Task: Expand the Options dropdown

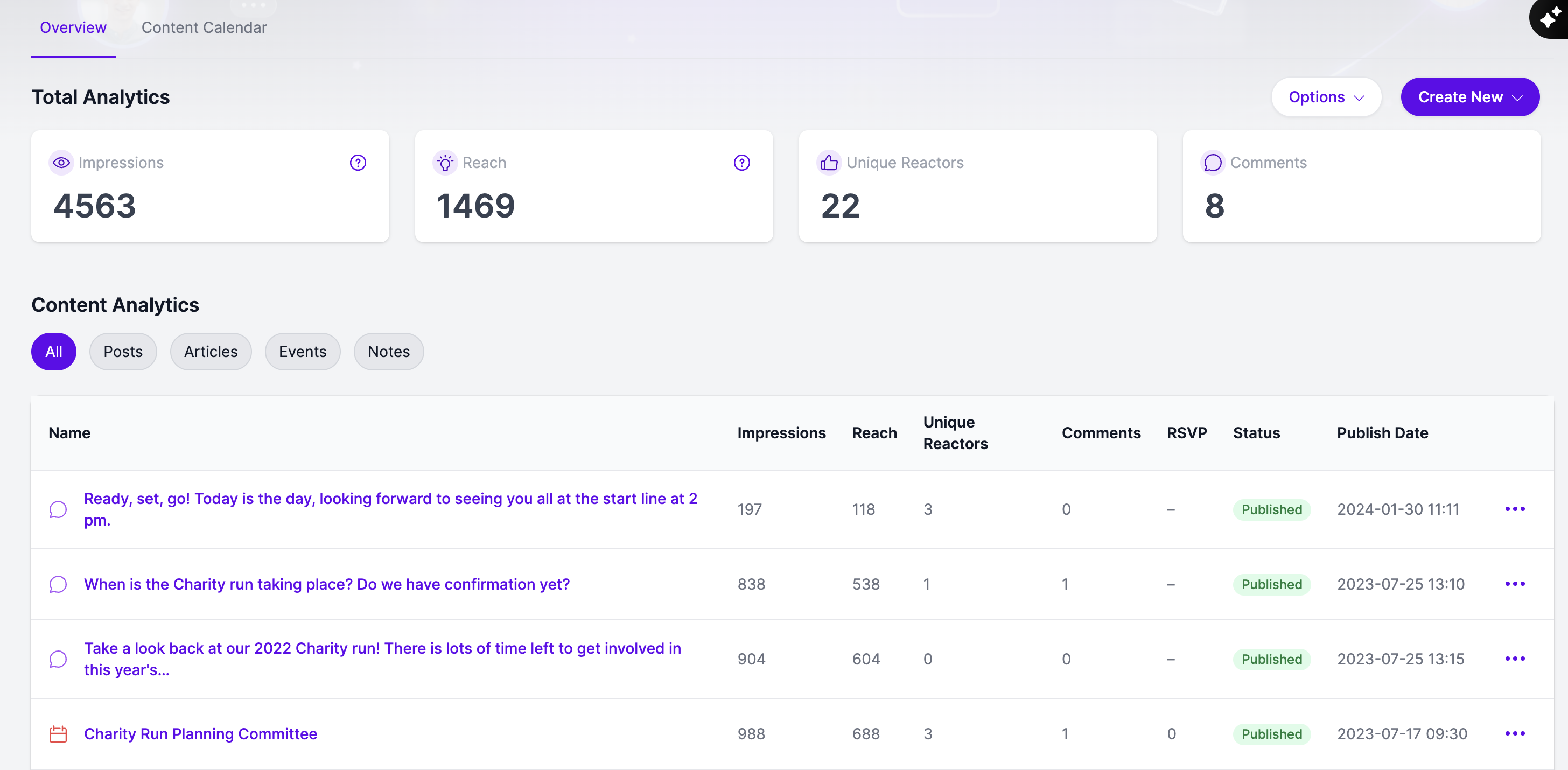Action: pos(1326,97)
